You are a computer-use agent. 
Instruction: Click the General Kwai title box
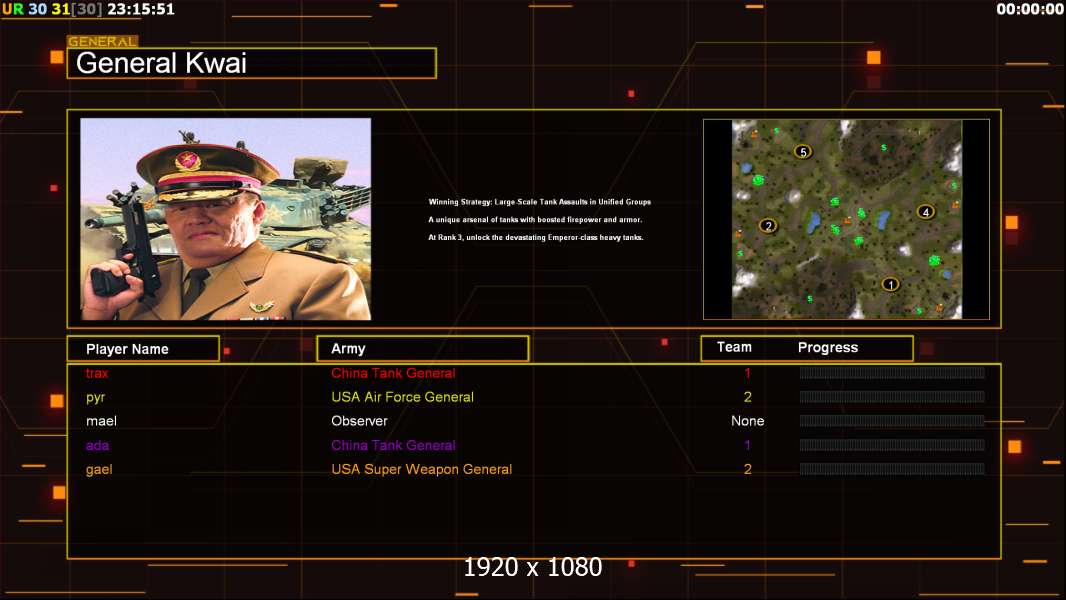(x=252, y=63)
